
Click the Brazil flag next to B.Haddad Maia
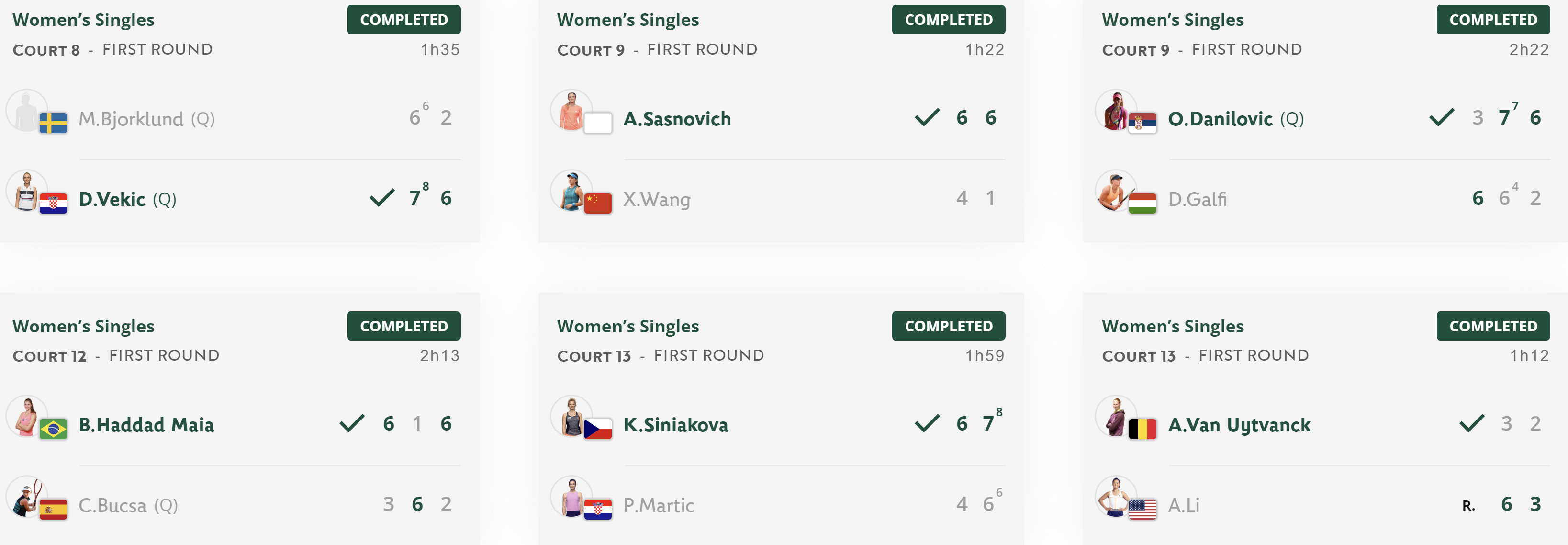tap(53, 429)
